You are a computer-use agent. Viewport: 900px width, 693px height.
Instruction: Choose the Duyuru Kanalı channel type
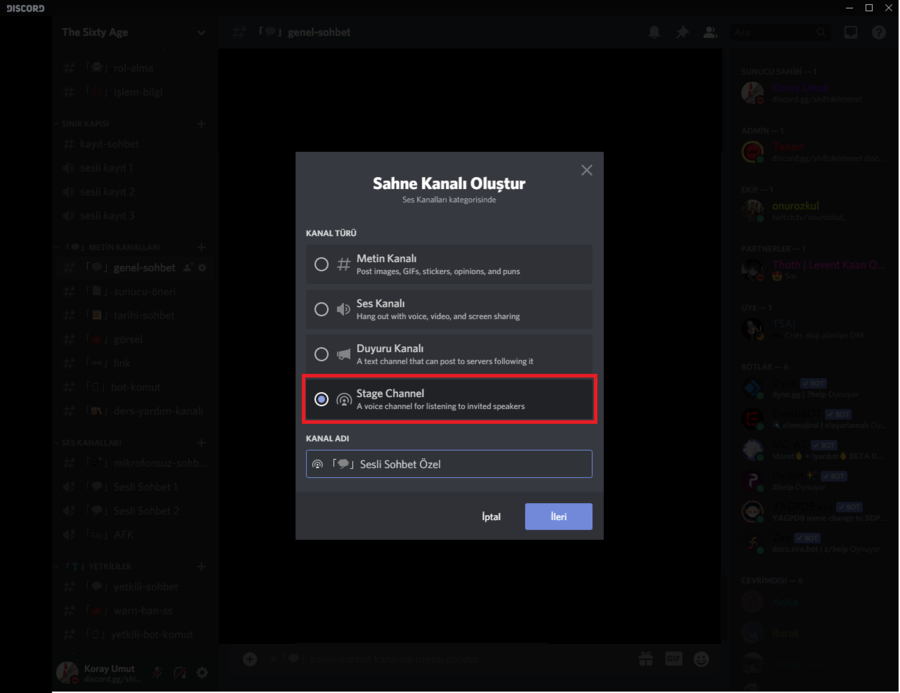pos(321,354)
